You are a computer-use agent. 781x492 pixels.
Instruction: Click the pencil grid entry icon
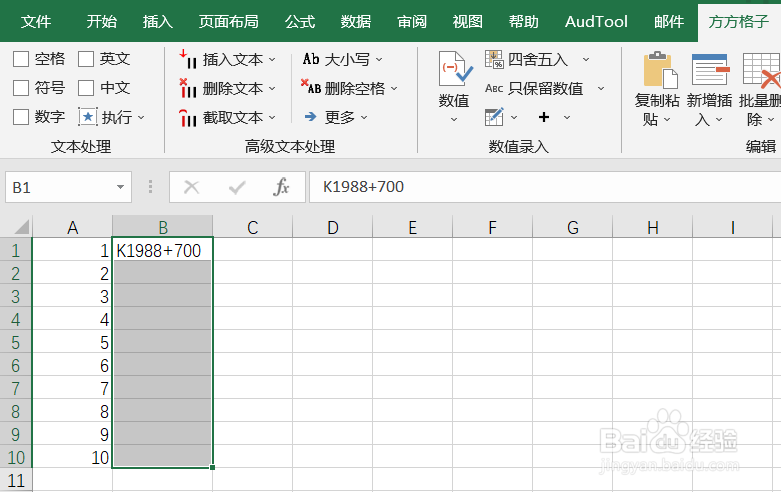point(494,117)
